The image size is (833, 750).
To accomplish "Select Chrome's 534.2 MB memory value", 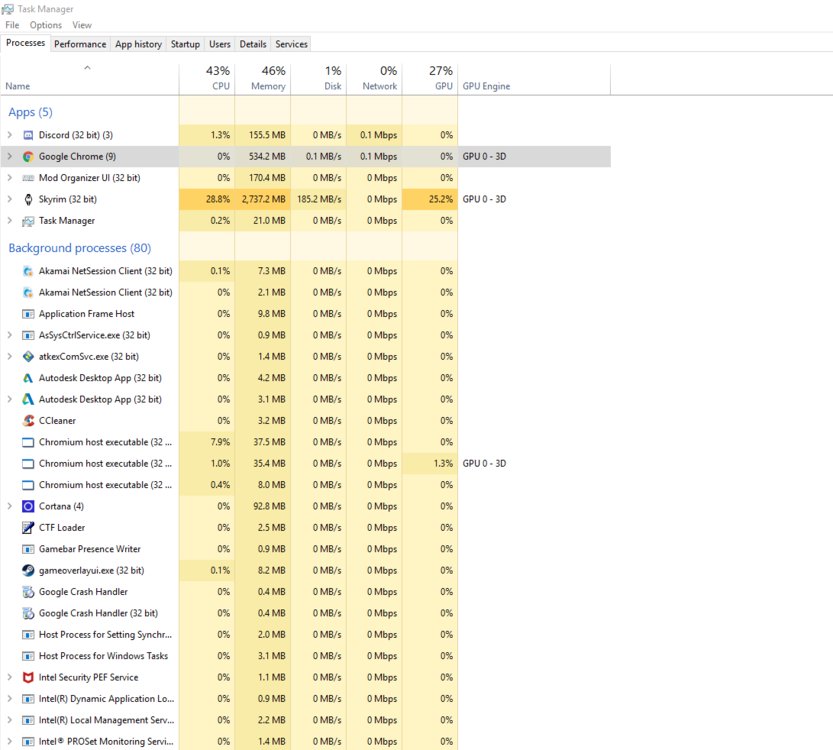I will pyautogui.click(x=263, y=157).
